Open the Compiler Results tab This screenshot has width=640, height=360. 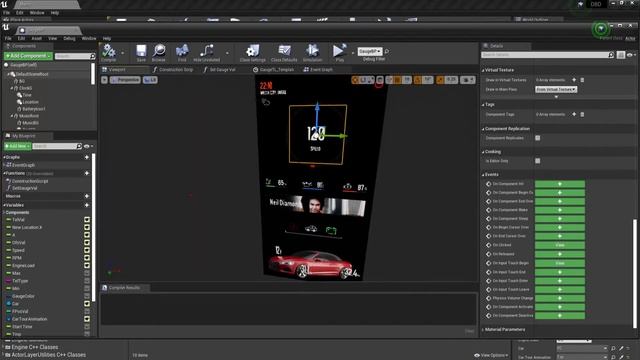click(124, 288)
